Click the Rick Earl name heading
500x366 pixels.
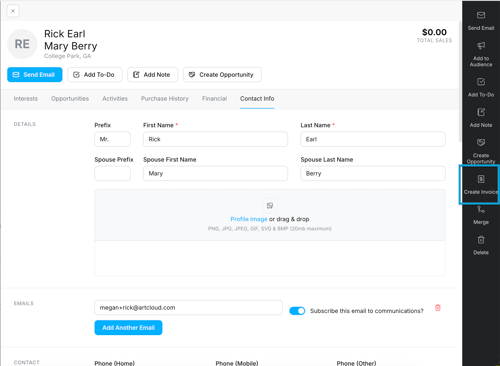[x=65, y=34]
